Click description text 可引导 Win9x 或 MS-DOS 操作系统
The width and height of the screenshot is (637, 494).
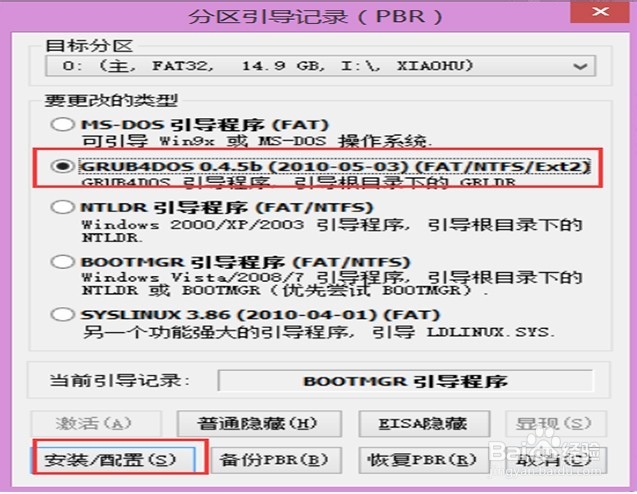(x=257, y=141)
